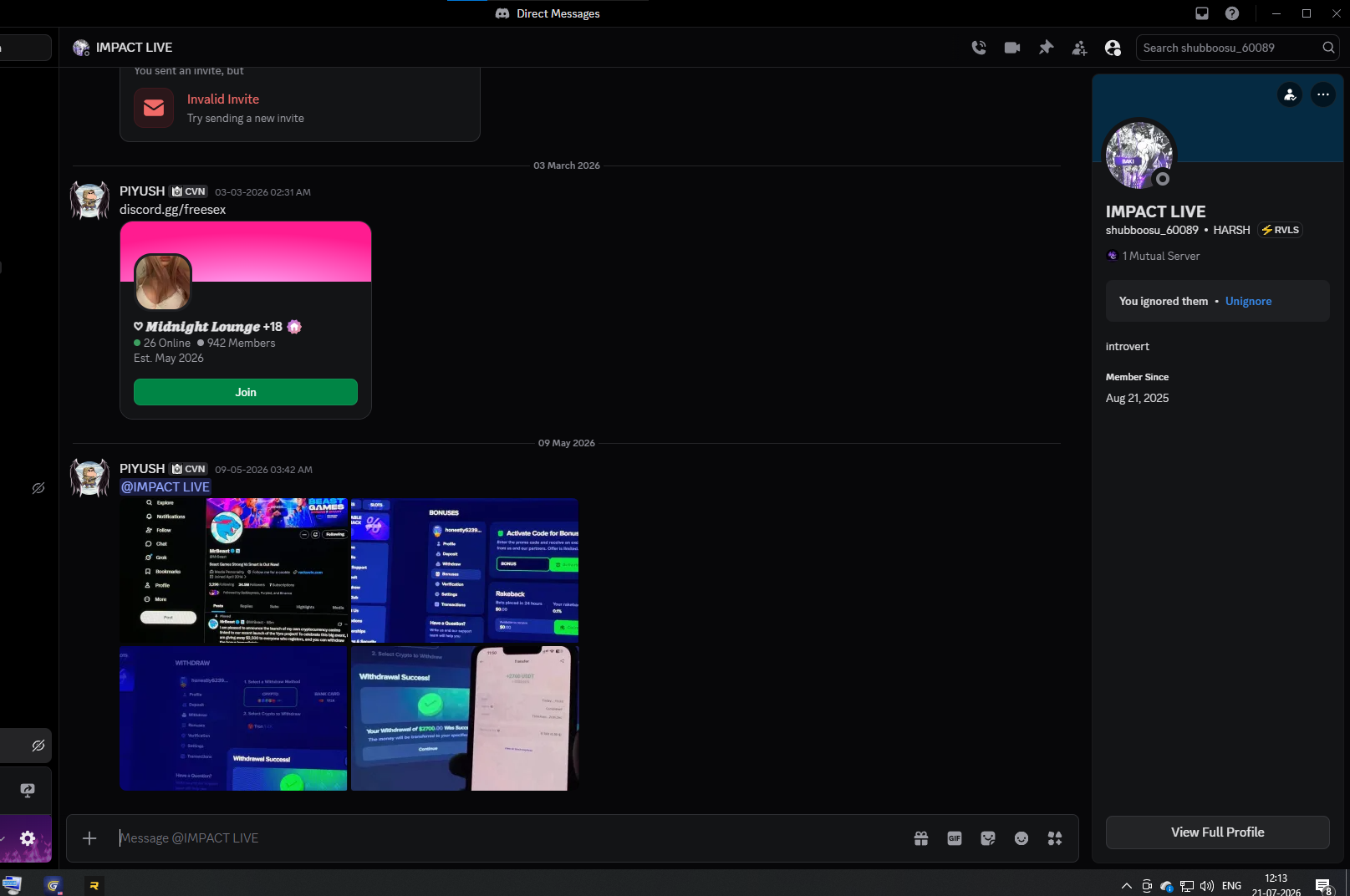Open the taskbar volume control
This screenshot has height=896, width=1350.
coord(1207,886)
